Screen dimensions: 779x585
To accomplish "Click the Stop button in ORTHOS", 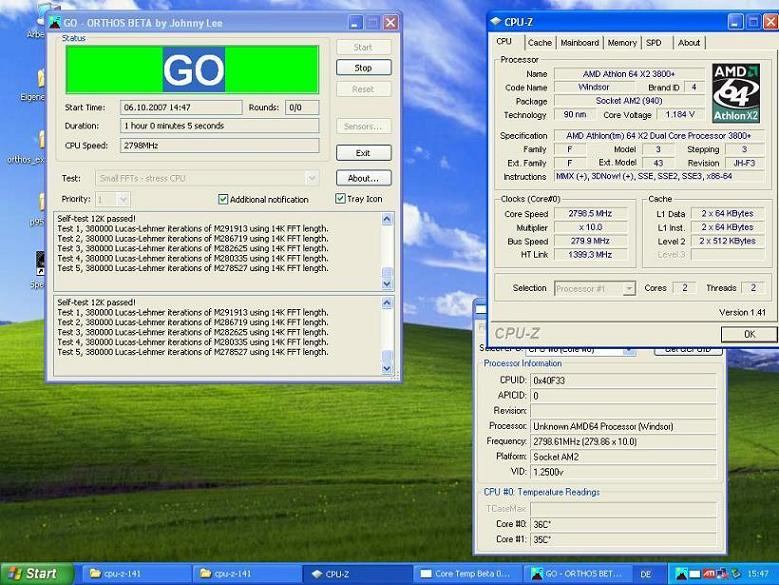I will click(x=363, y=68).
